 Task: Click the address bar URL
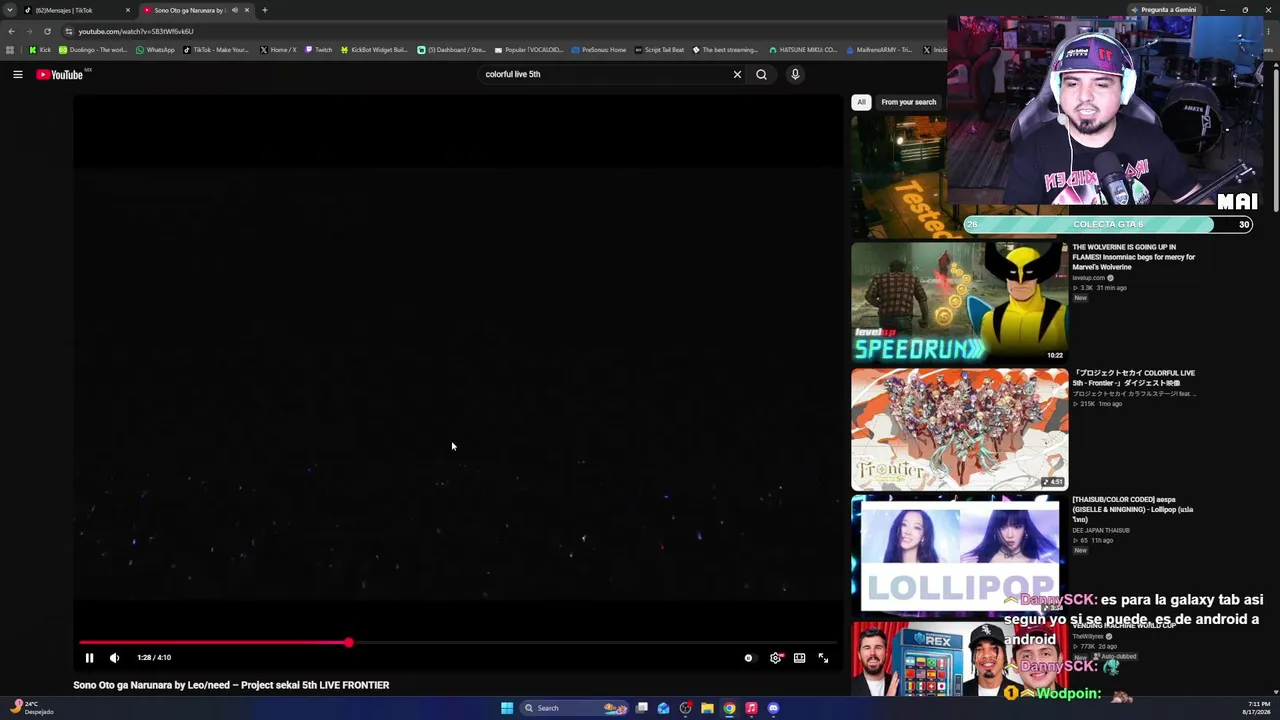[x=136, y=31]
